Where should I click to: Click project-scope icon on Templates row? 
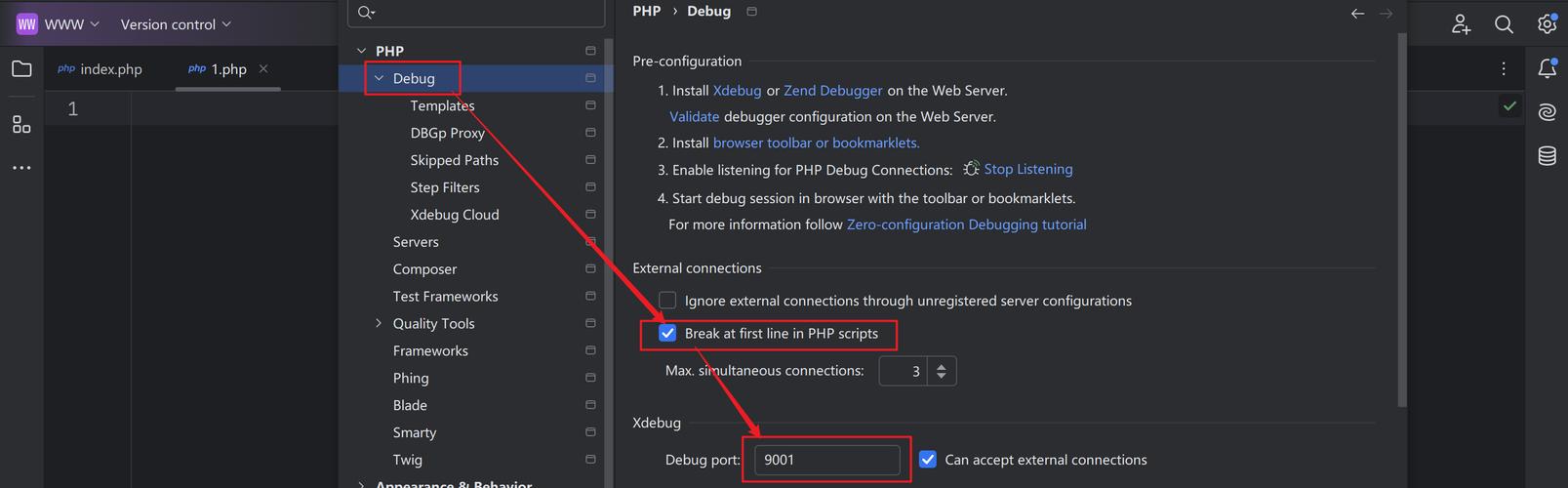click(x=590, y=105)
